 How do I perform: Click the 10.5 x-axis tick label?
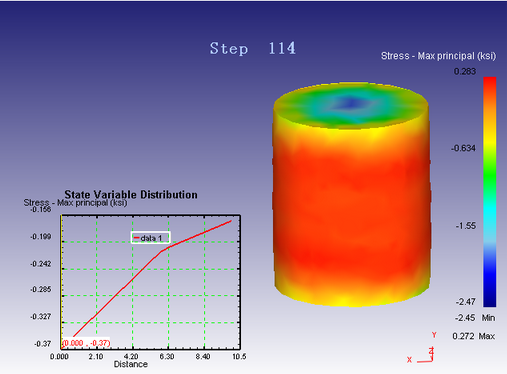(239, 357)
